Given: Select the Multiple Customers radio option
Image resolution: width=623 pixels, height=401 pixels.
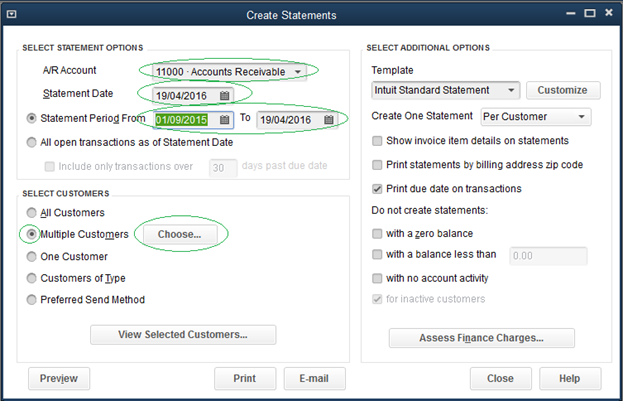Looking at the screenshot, I should tap(32, 234).
